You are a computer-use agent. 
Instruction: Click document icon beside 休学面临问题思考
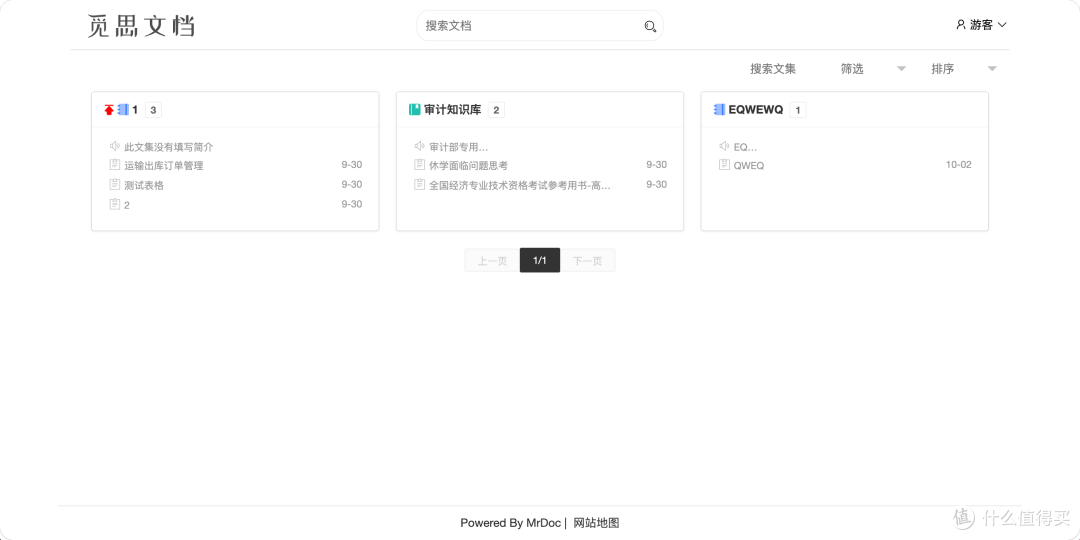point(419,165)
